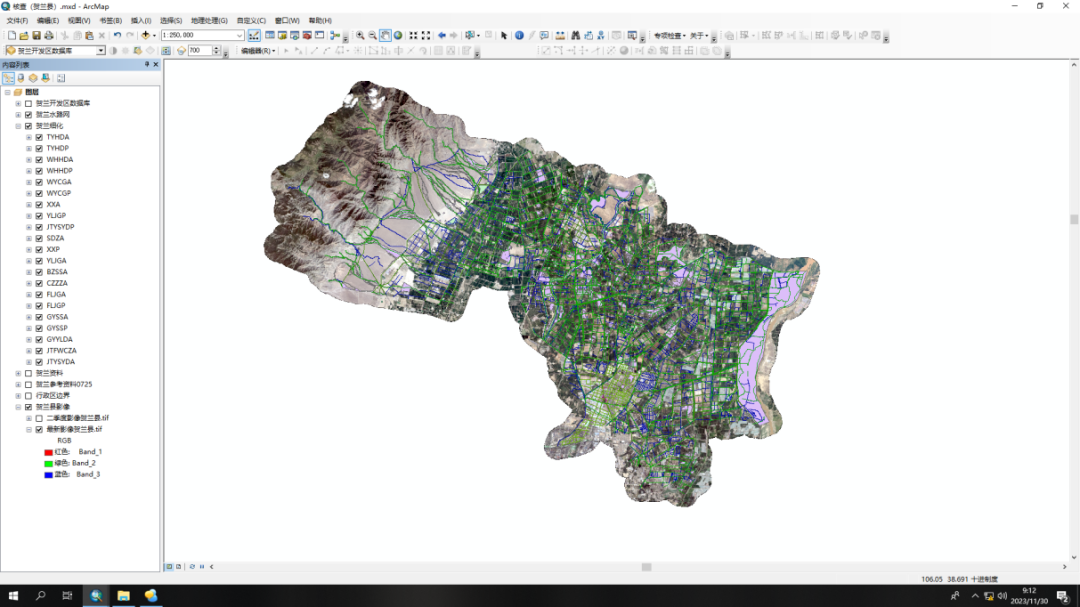Screen dimensions: 1080x607
Task: Check the 二季度影像贺兰县.tif layer
Action: [39, 418]
